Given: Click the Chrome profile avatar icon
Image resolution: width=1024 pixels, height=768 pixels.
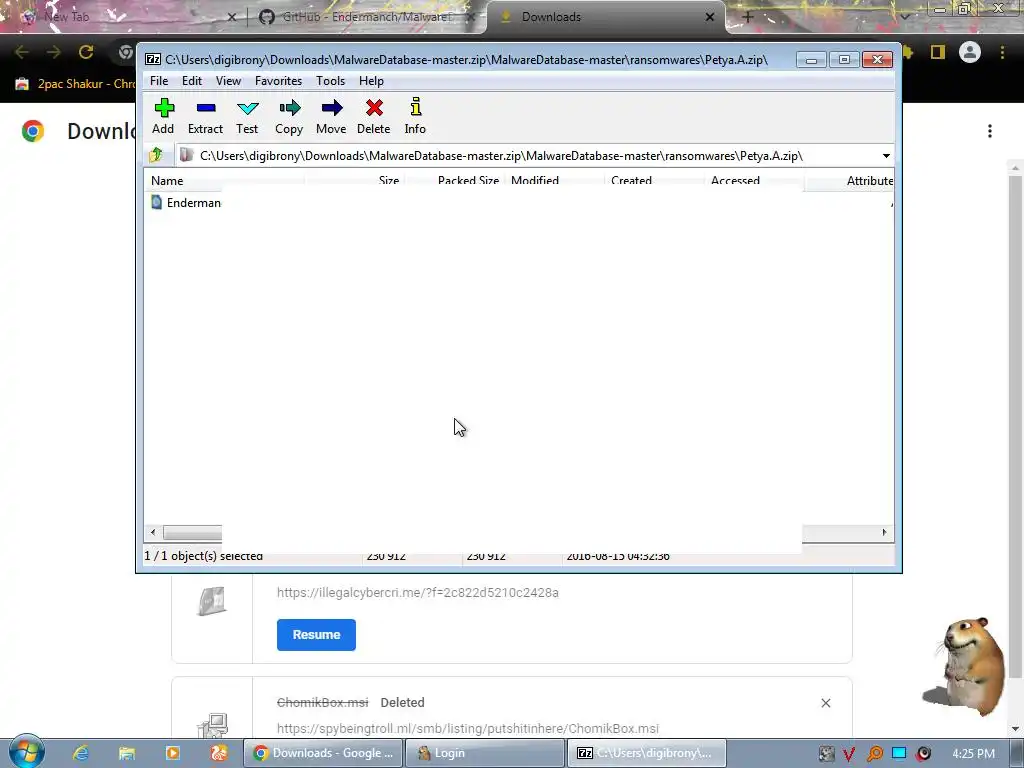Looking at the screenshot, I should (x=970, y=52).
